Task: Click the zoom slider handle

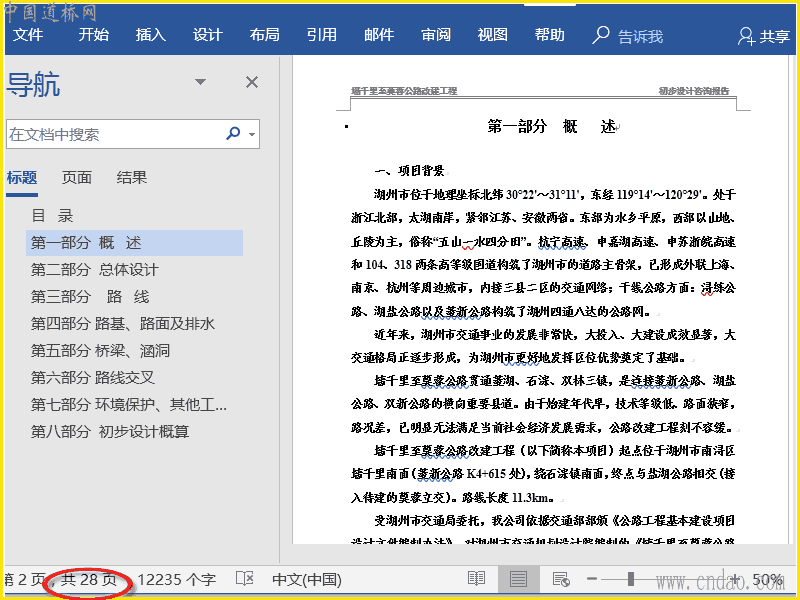Action: tap(631, 579)
